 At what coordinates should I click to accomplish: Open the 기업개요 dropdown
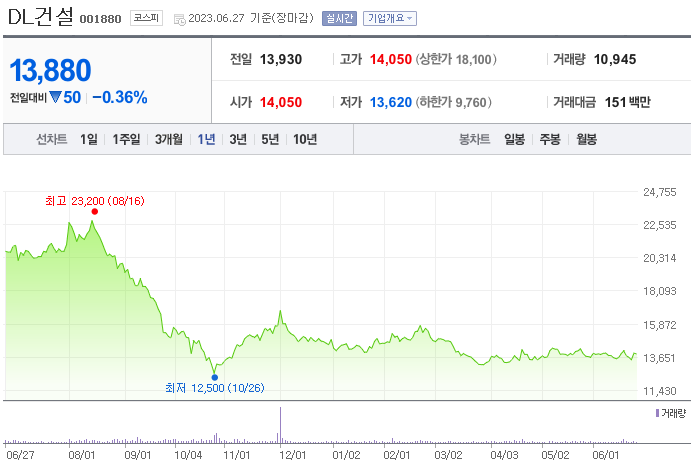[390, 18]
